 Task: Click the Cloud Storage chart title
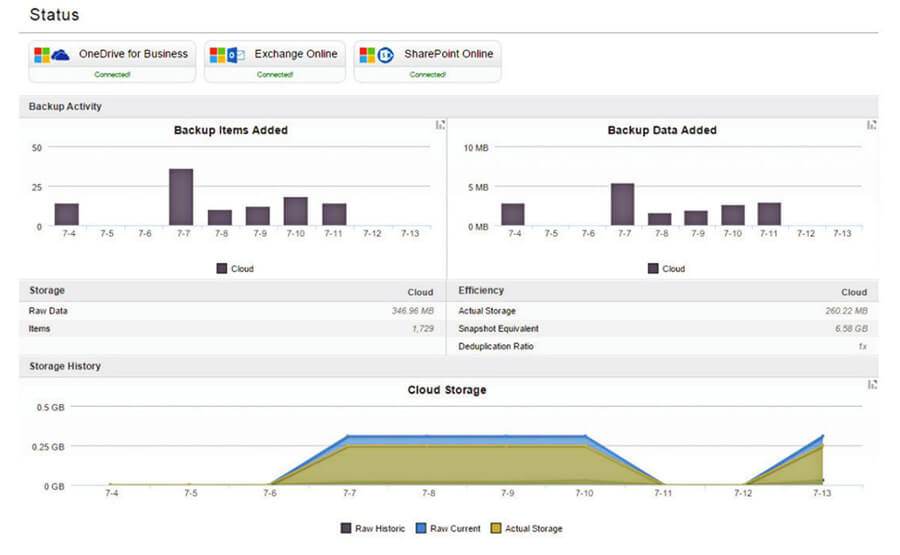[x=447, y=390]
